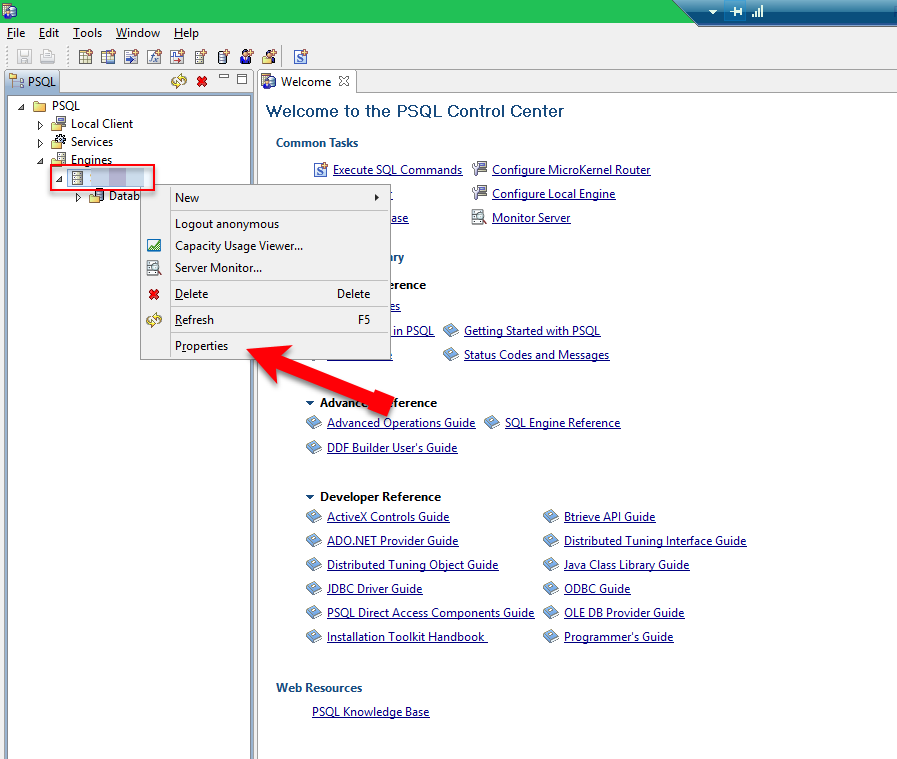Click the New Table toolbar icon
Viewport: 897px width, 759px height.
point(86,57)
